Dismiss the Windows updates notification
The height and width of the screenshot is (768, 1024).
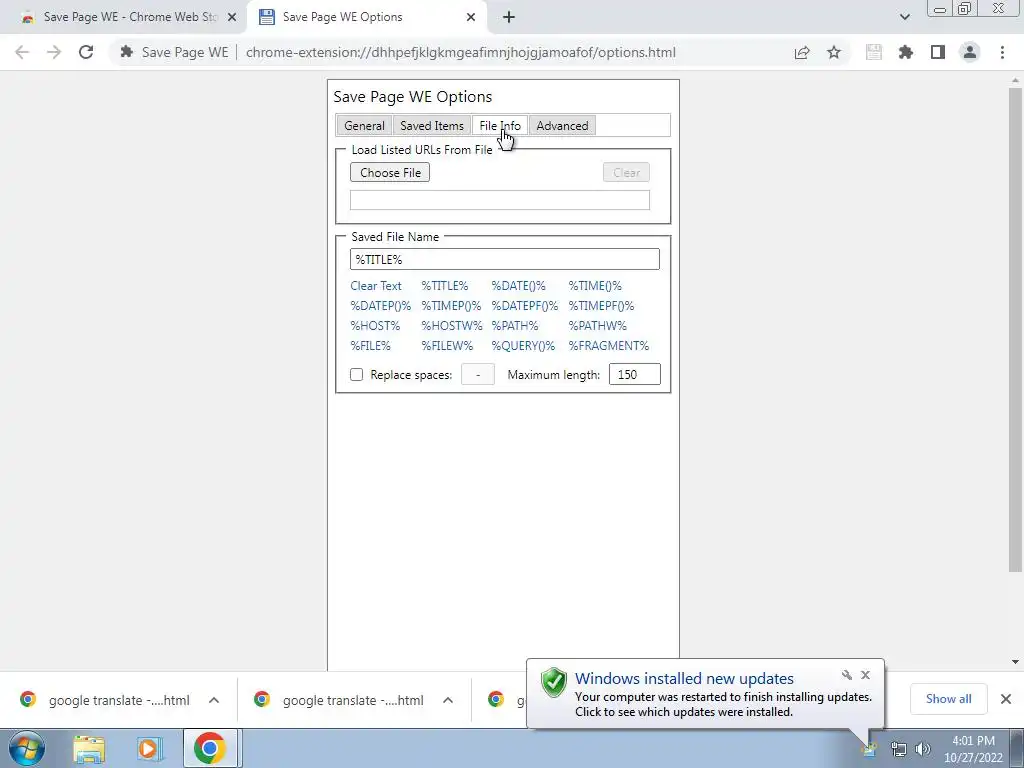click(x=865, y=675)
